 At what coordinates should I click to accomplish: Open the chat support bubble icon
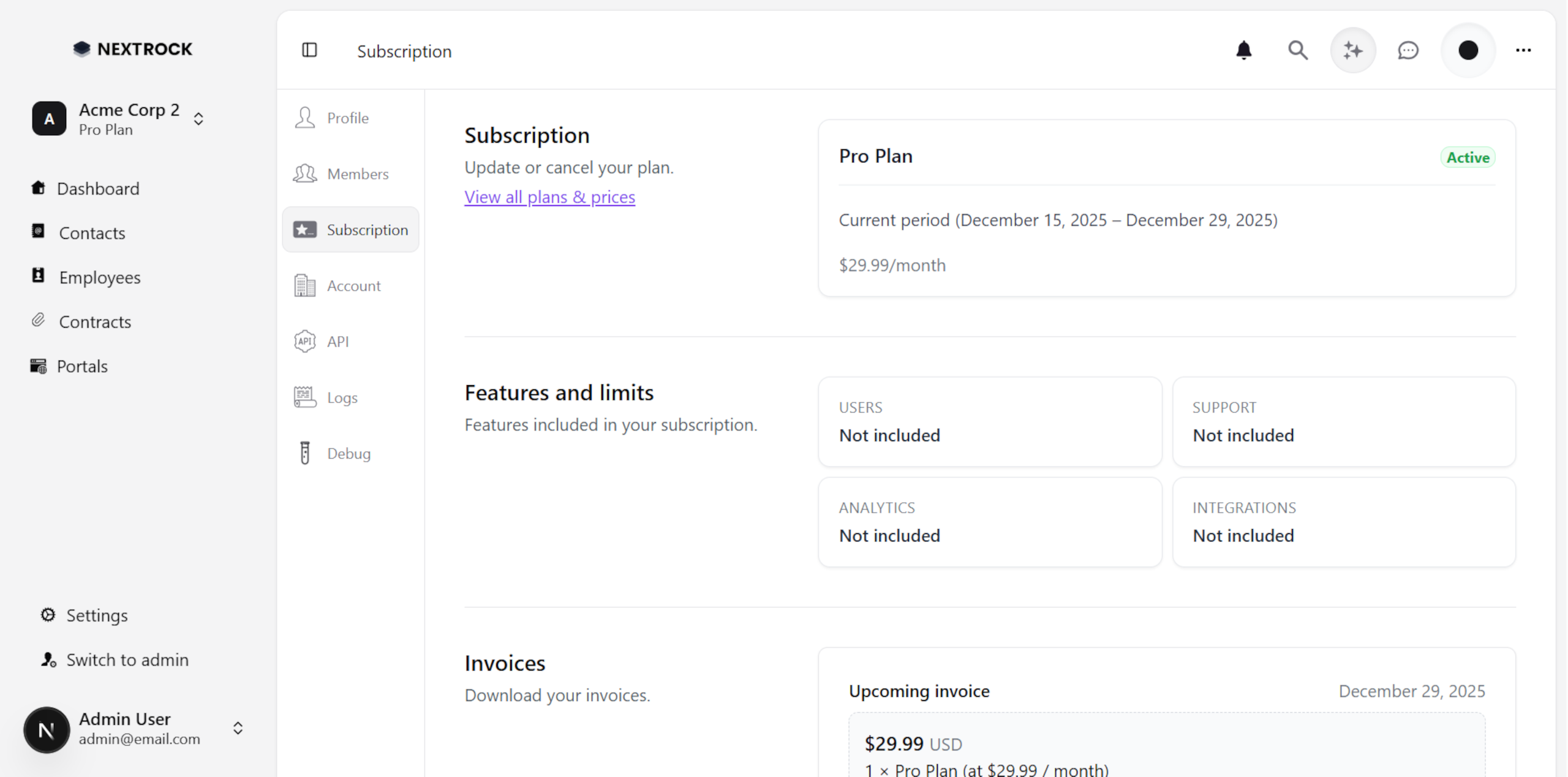tap(1408, 51)
